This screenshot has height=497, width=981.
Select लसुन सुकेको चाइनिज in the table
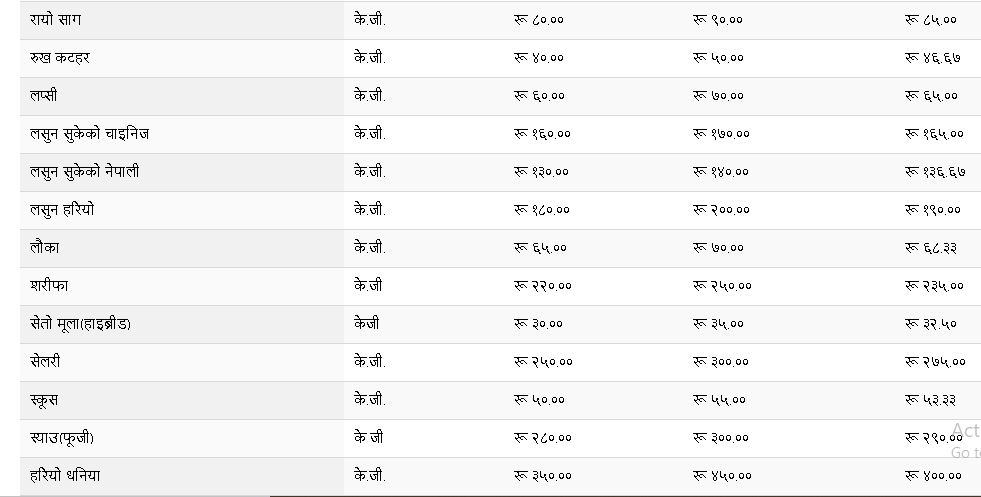[x=90, y=134]
